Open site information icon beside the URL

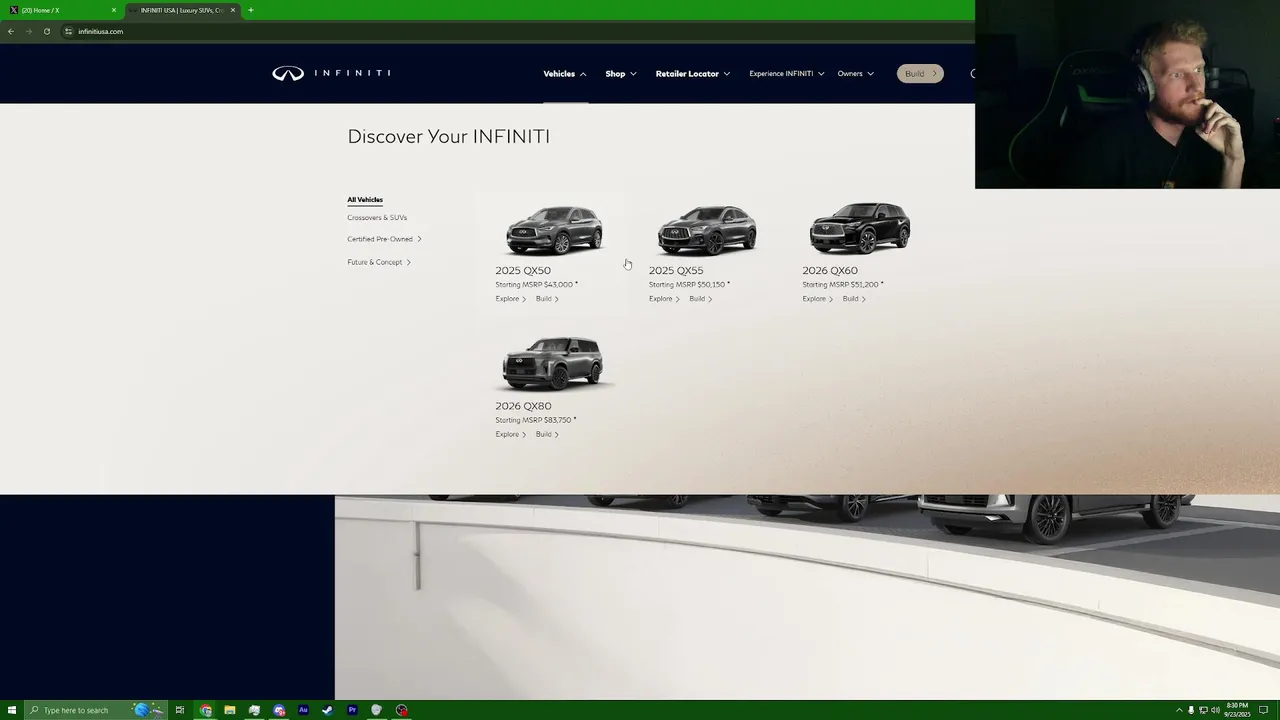[x=68, y=31]
